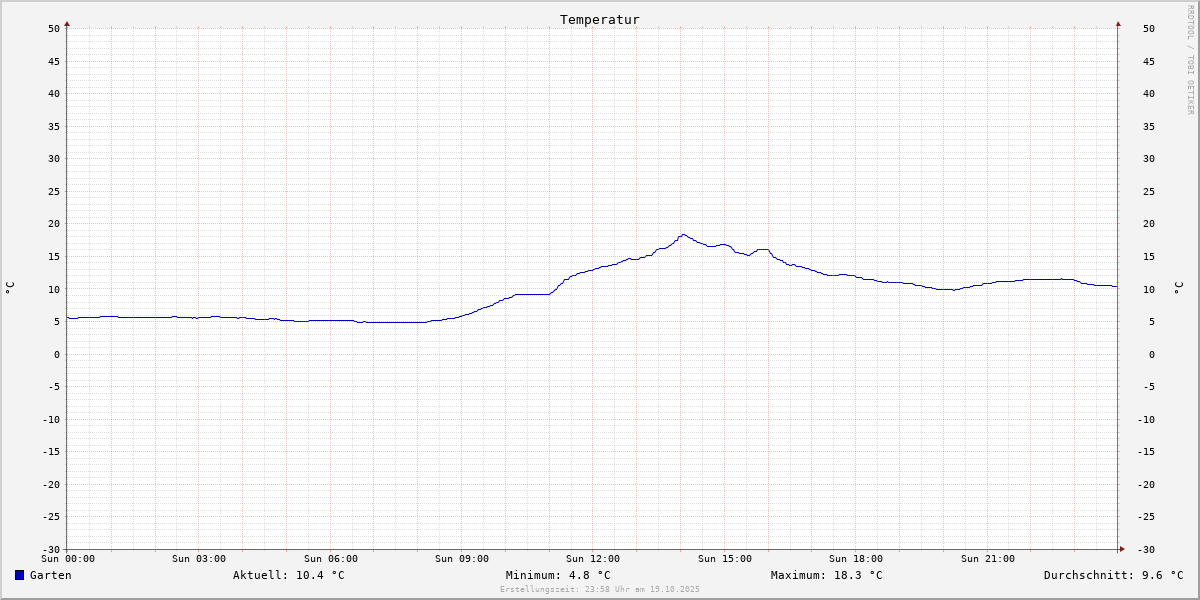Click the right °C axis unit label
Viewport: 1200px width, 600px height.
[1178, 288]
